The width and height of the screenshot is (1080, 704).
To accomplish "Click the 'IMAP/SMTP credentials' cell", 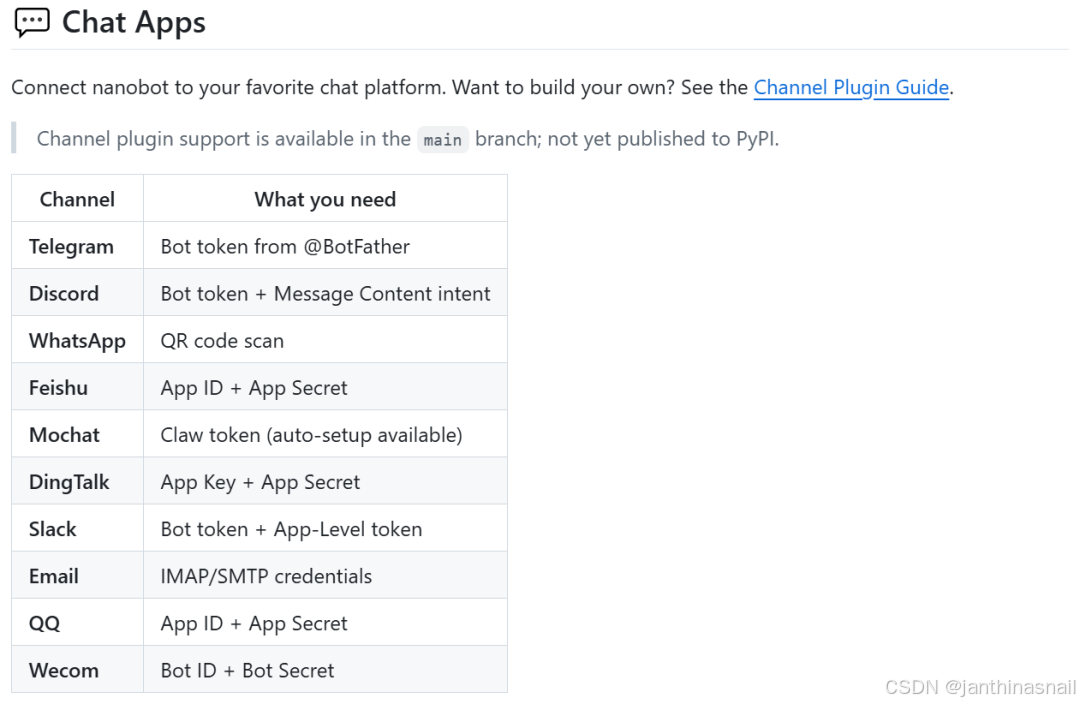I will pos(266,575).
